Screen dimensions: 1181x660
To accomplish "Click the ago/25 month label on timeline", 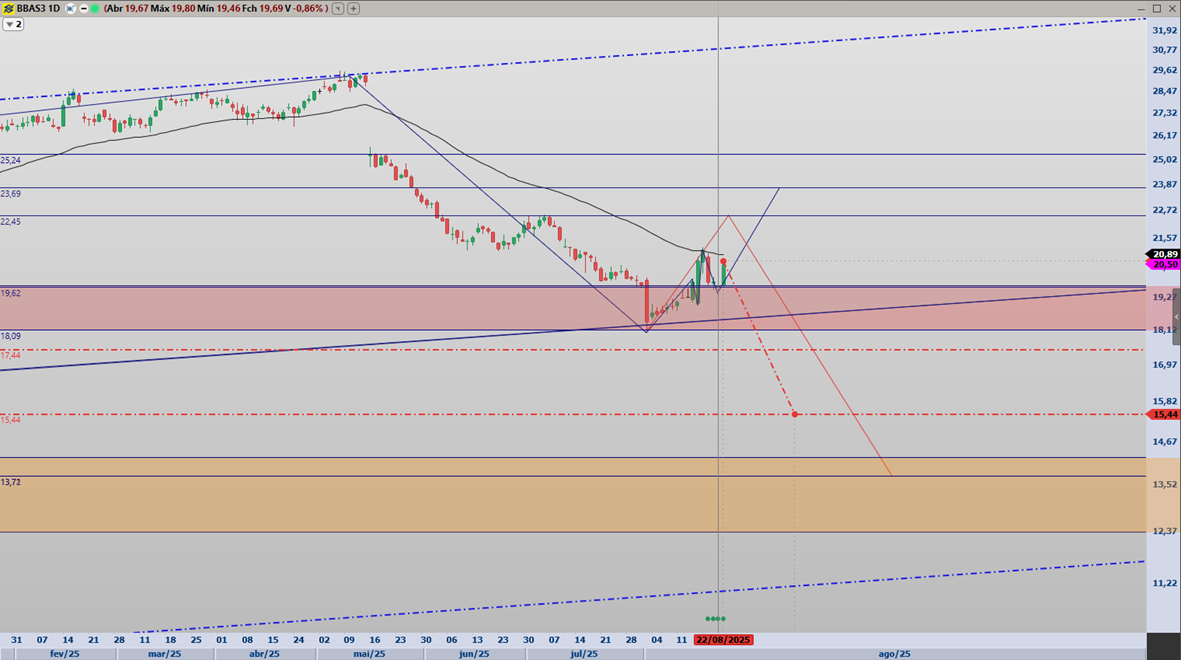I will [x=894, y=654].
